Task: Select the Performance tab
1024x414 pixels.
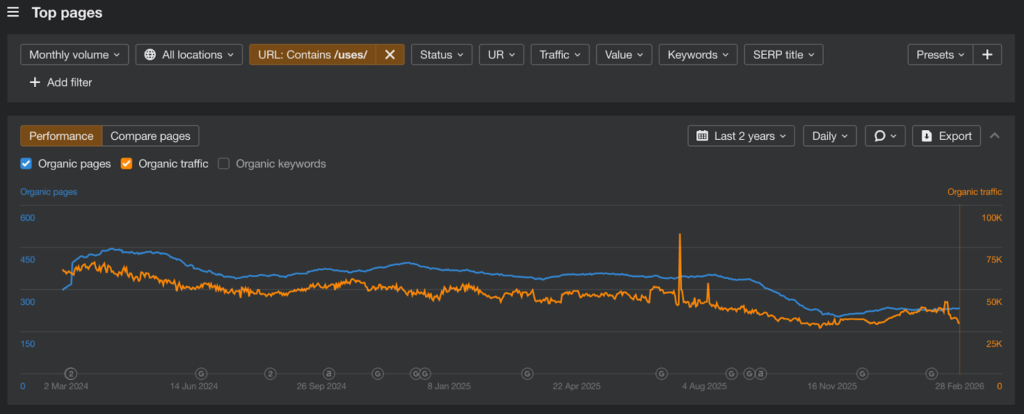Action: (x=61, y=136)
